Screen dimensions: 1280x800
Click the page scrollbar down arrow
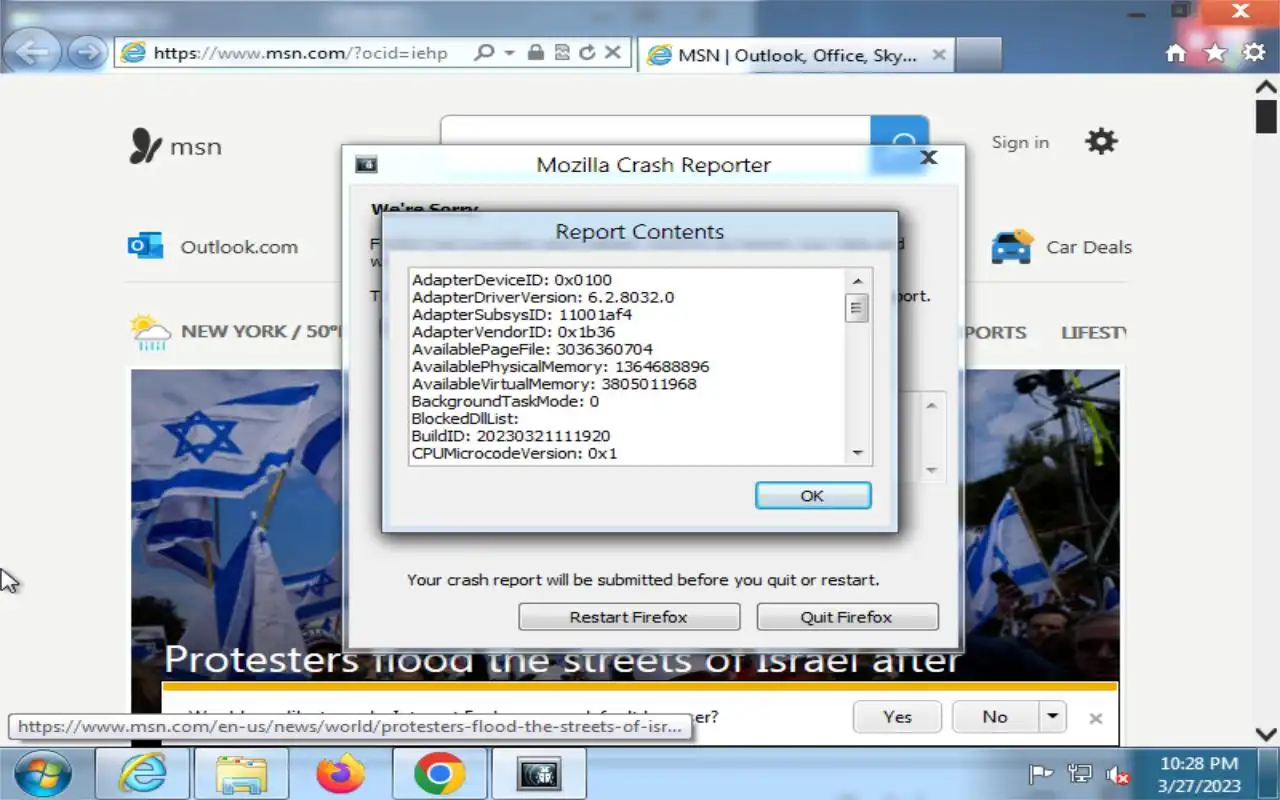(1266, 733)
